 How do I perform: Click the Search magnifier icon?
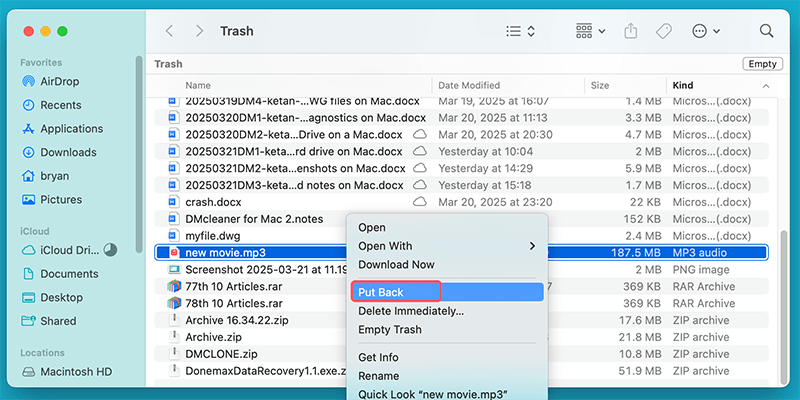(766, 31)
